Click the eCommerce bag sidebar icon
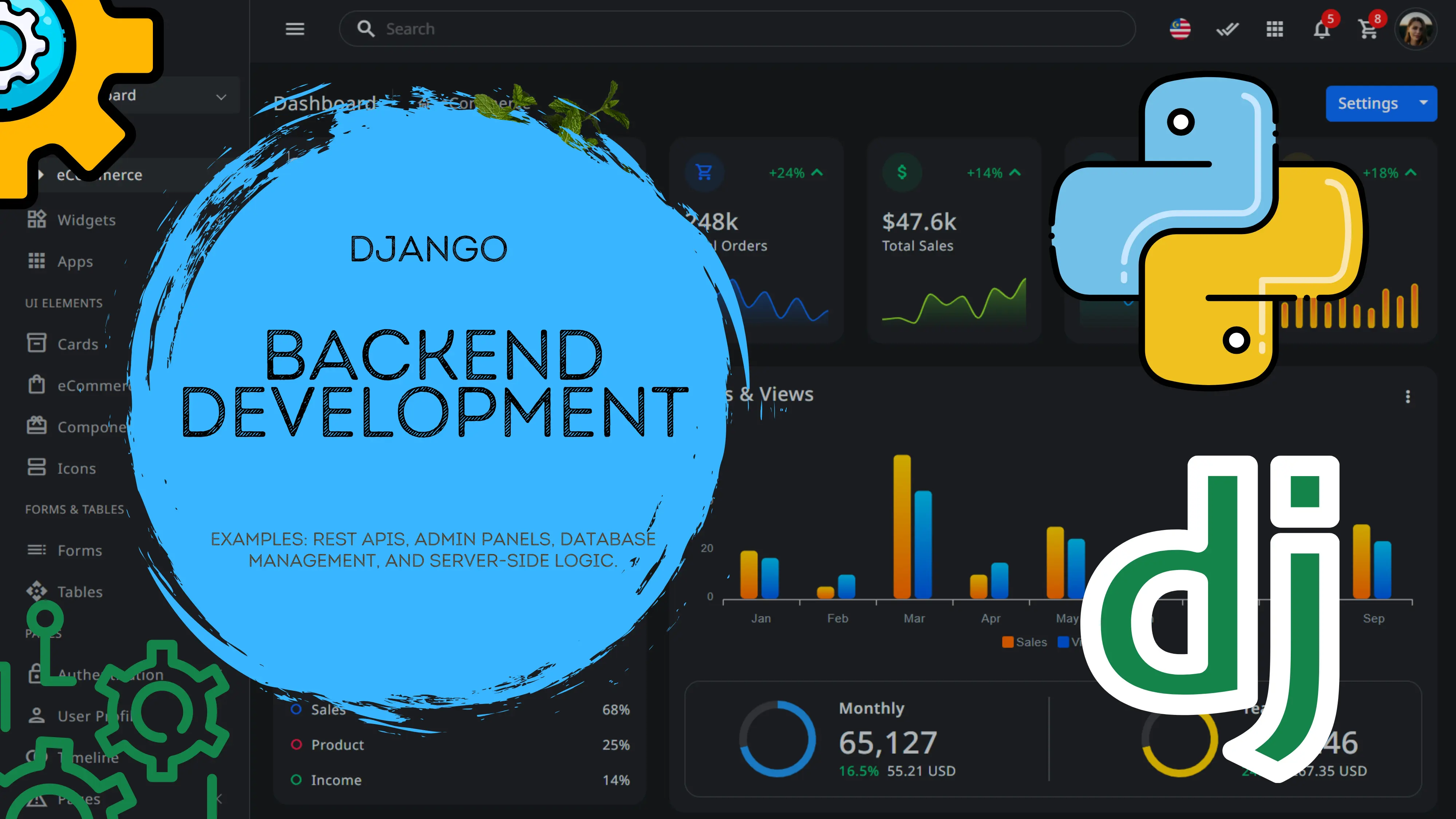 coord(37,384)
